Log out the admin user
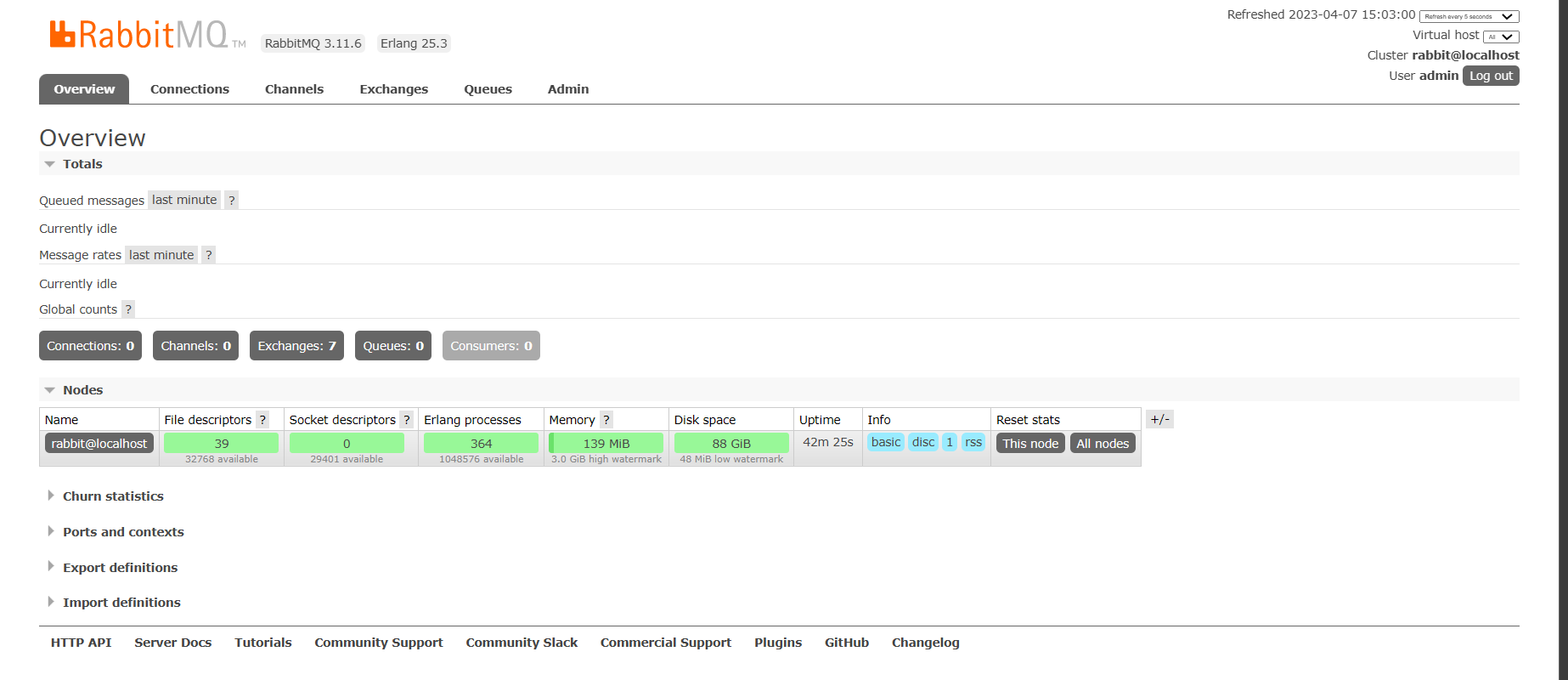1568x680 pixels. pos(1491,76)
